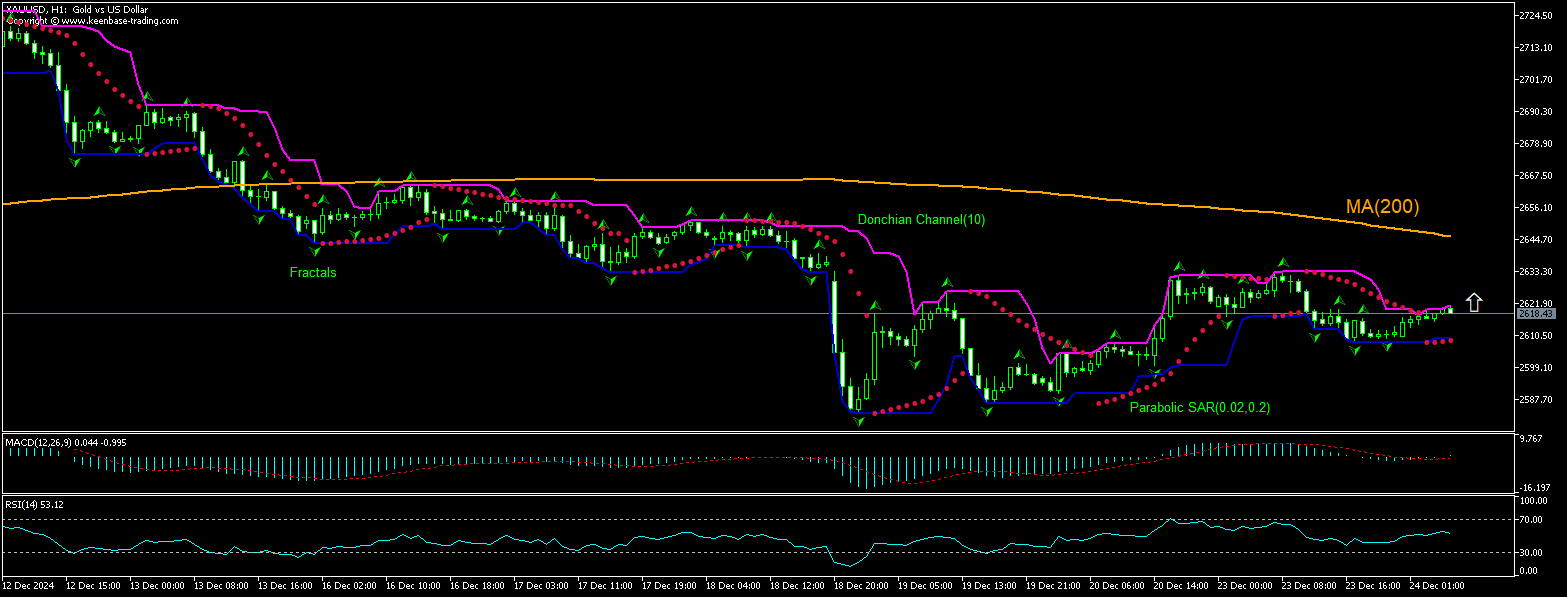Click the 2724.50 price axis value
Screen dimensions: 1567x597
pos(1535,16)
